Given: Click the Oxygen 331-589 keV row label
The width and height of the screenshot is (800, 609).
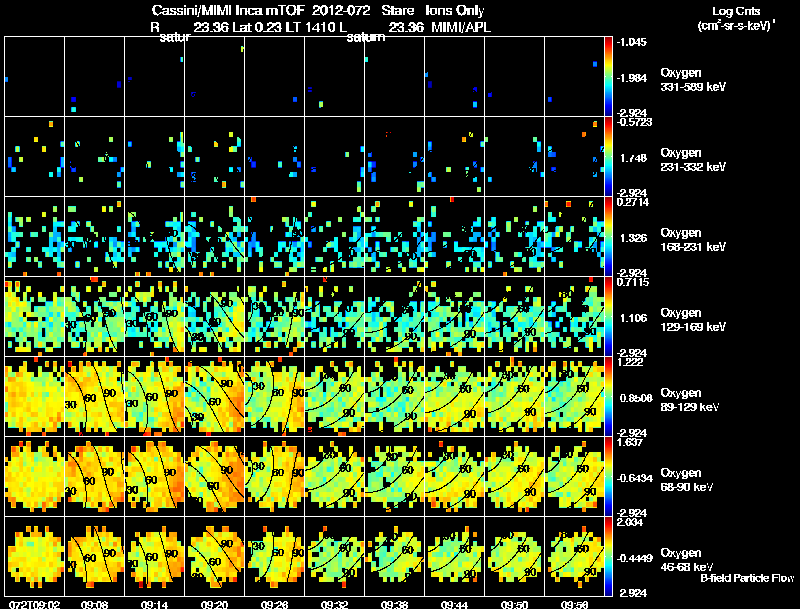Looking at the screenshot, I should [693, 80].
